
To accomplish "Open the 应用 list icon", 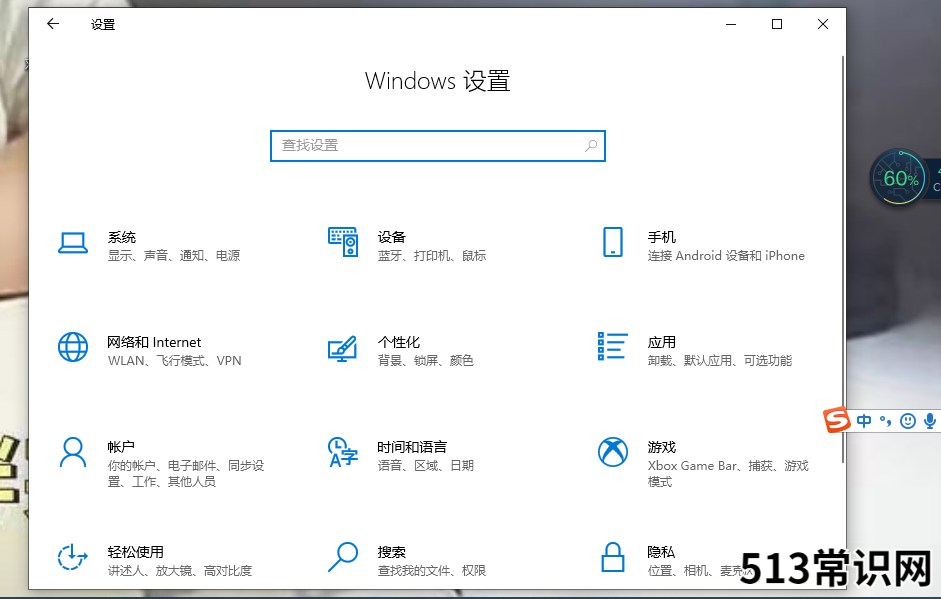I will pos(613,346).
